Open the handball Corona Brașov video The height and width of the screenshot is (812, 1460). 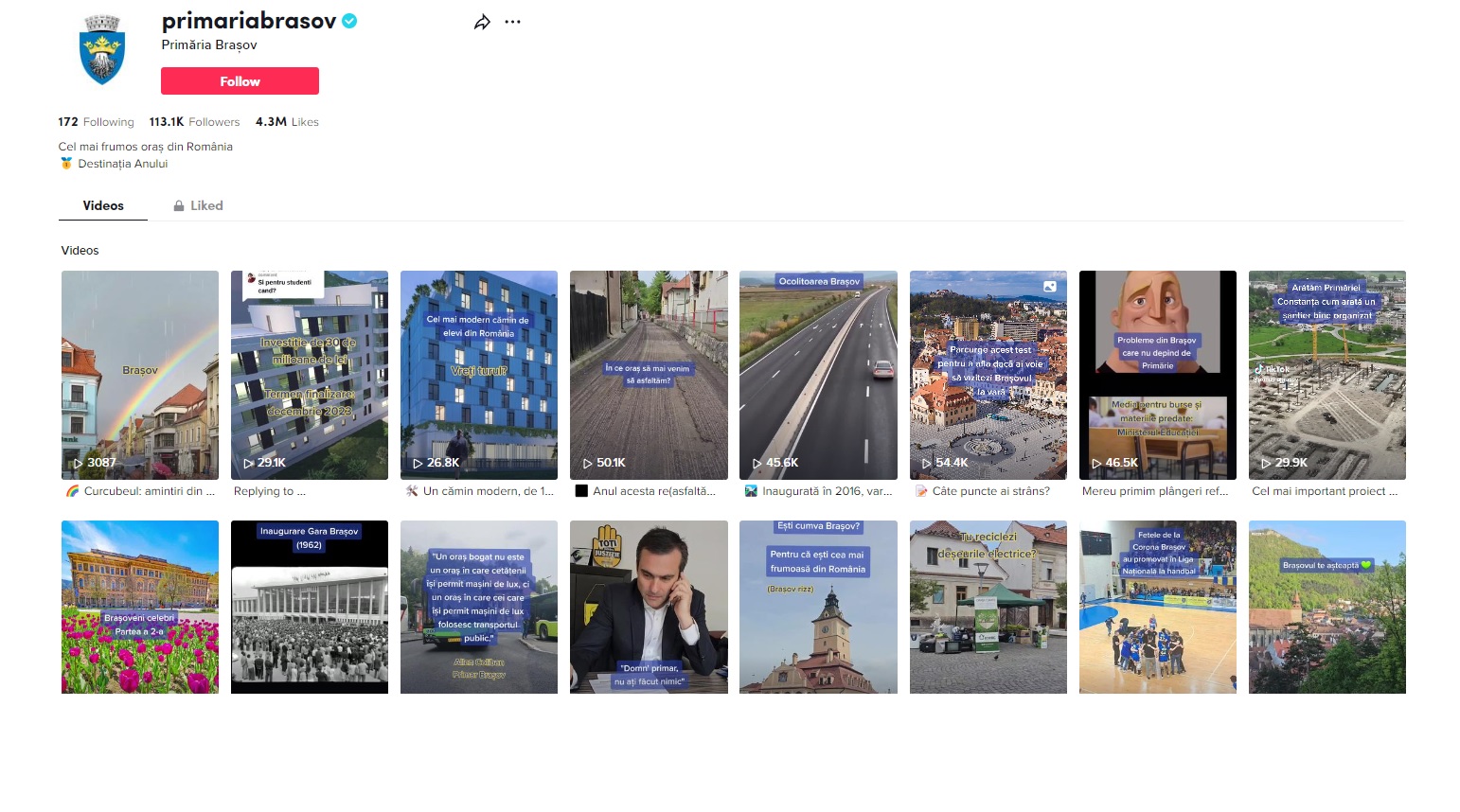(x=1157, y=607)
